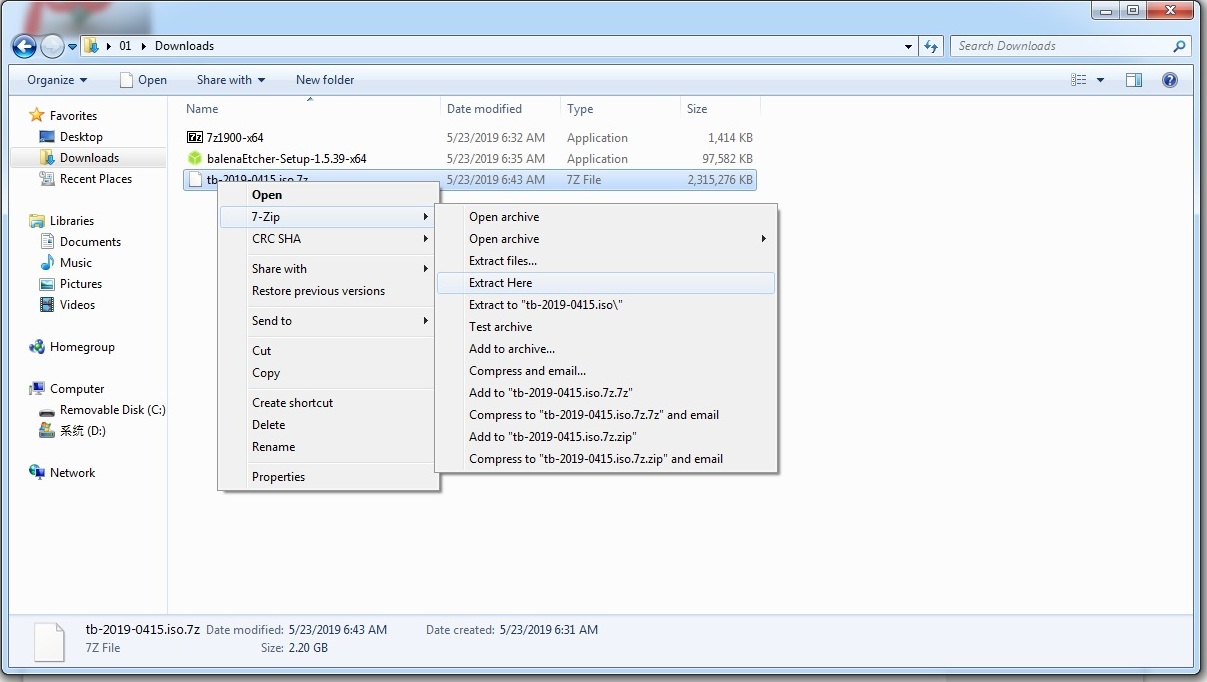
Task: Click the balenaEtcher setup green cube icon
Action: pyautogui.click(x=195, y=159)
